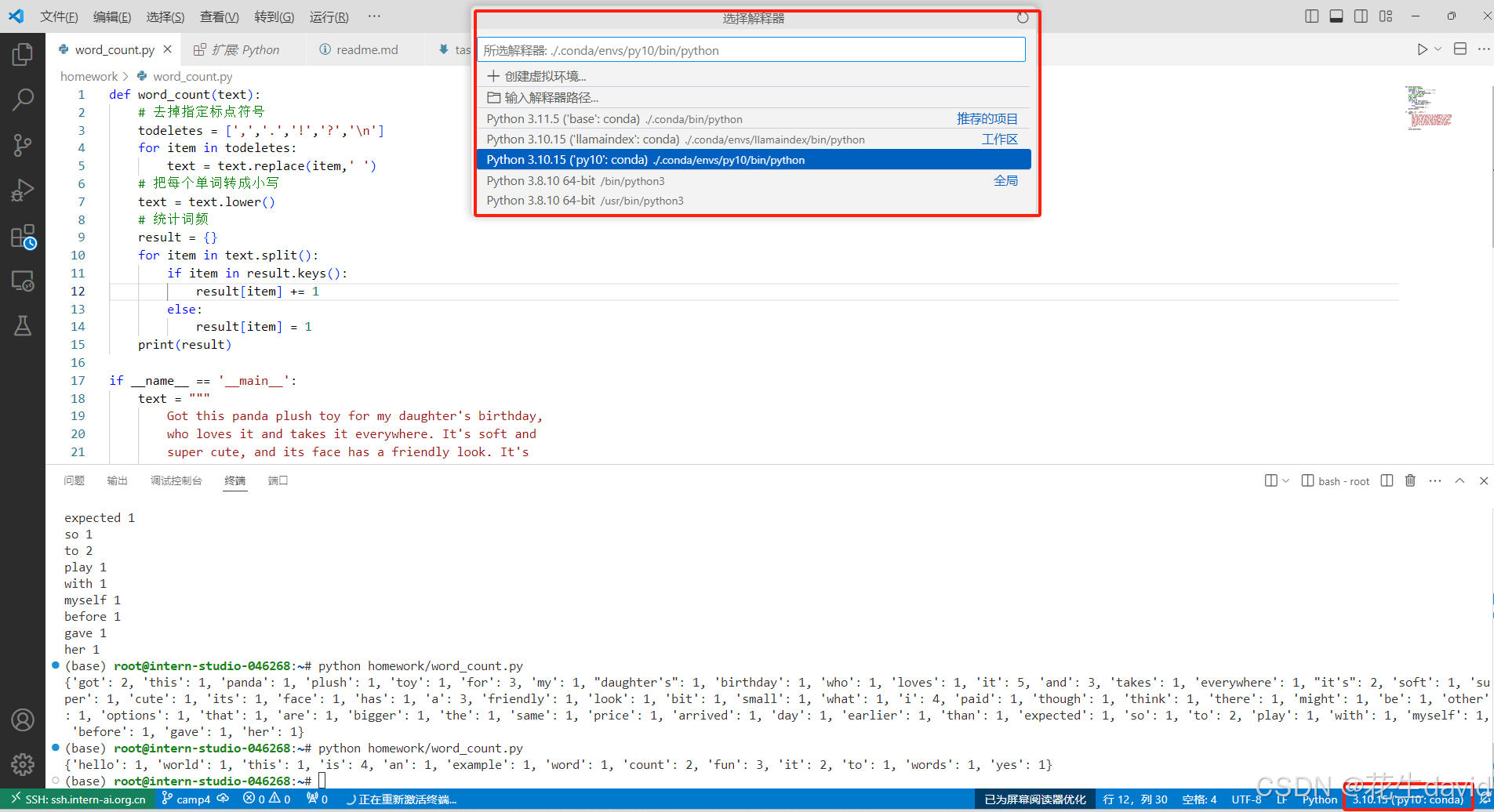Open the Source Control view
Screen dimensions: 1494x812
point(23,145)
